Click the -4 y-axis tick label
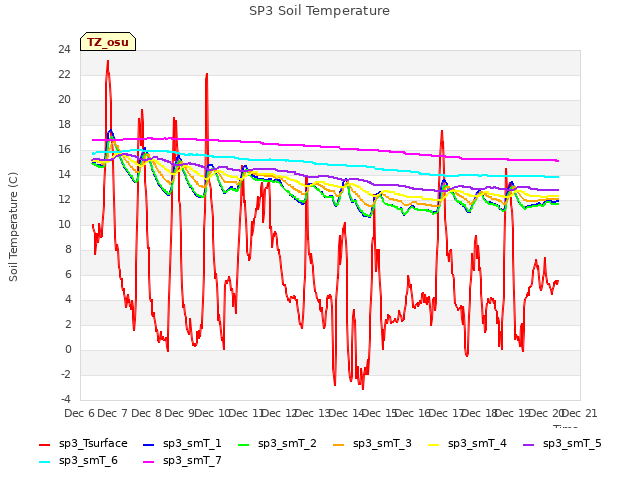Image resolution: width=640 pixels, height=480 pixels. pos(66,400)
